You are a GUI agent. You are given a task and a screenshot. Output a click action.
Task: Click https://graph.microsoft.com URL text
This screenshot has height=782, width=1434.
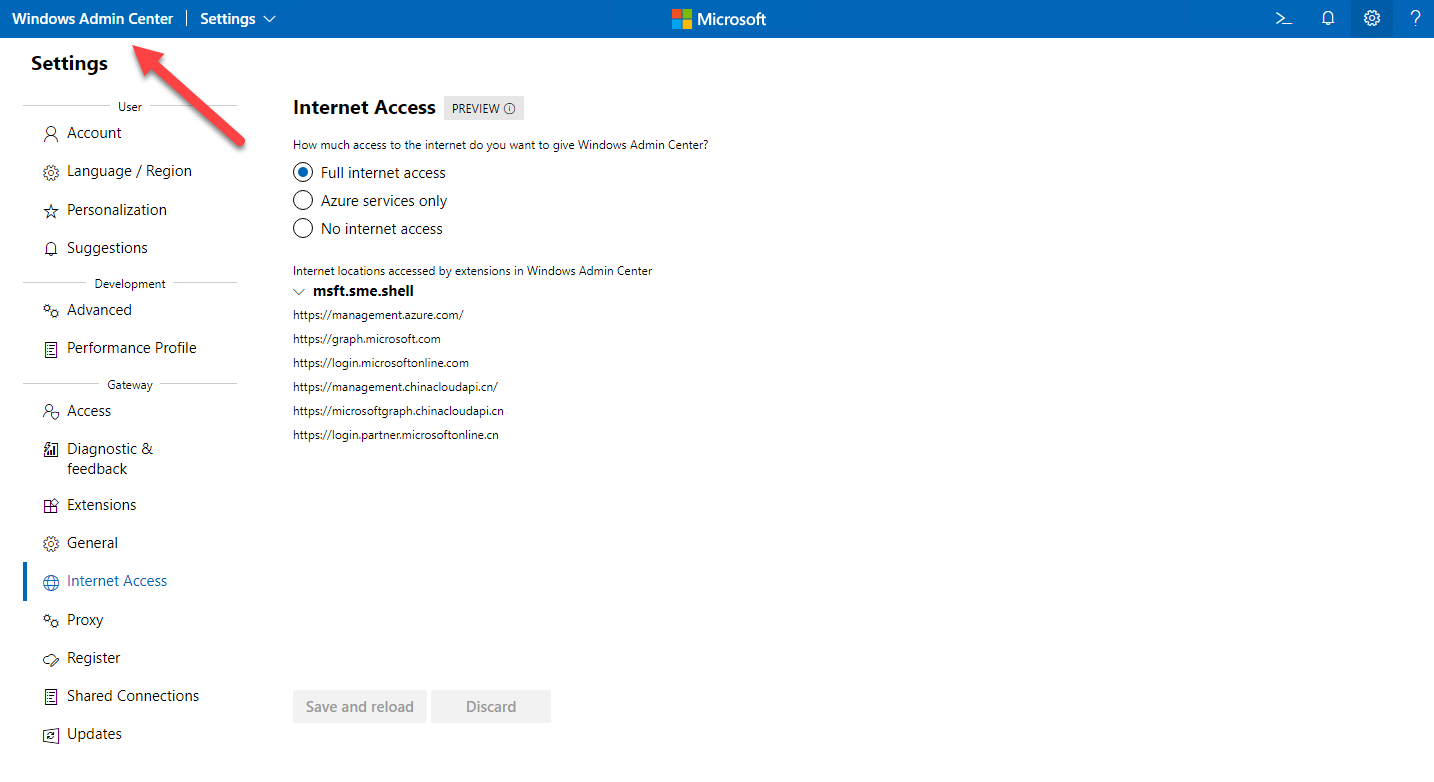coord(367,339)
